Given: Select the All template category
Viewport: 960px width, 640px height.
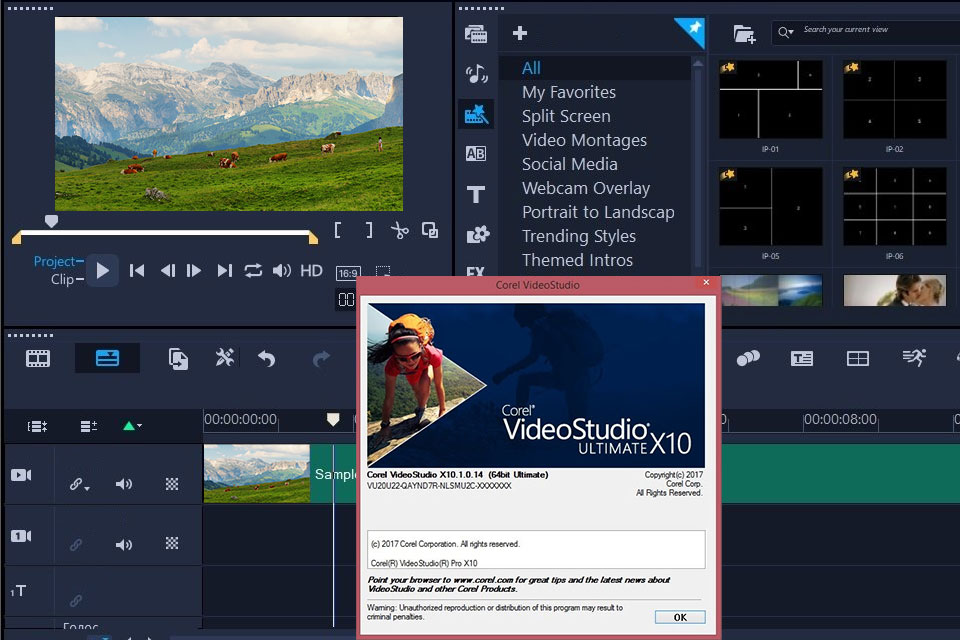Looking at the screenshot, I should (x=531, y=68).
